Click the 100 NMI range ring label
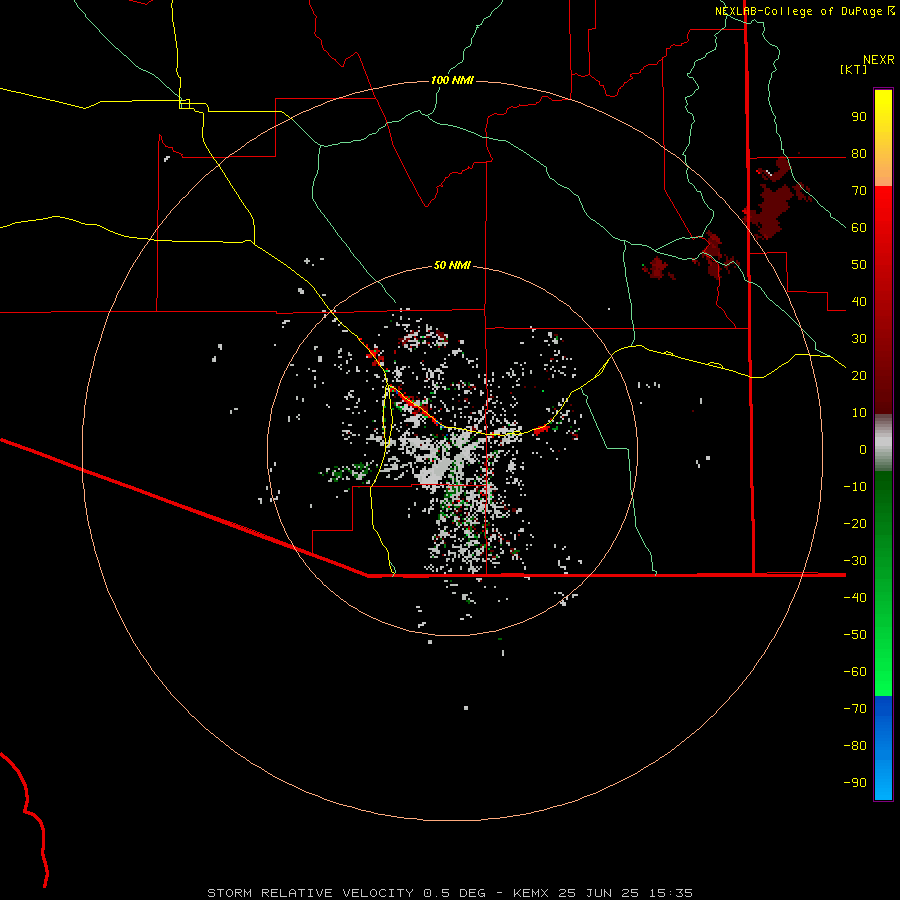This screenshot has width=900, height=900. (452, 80)
